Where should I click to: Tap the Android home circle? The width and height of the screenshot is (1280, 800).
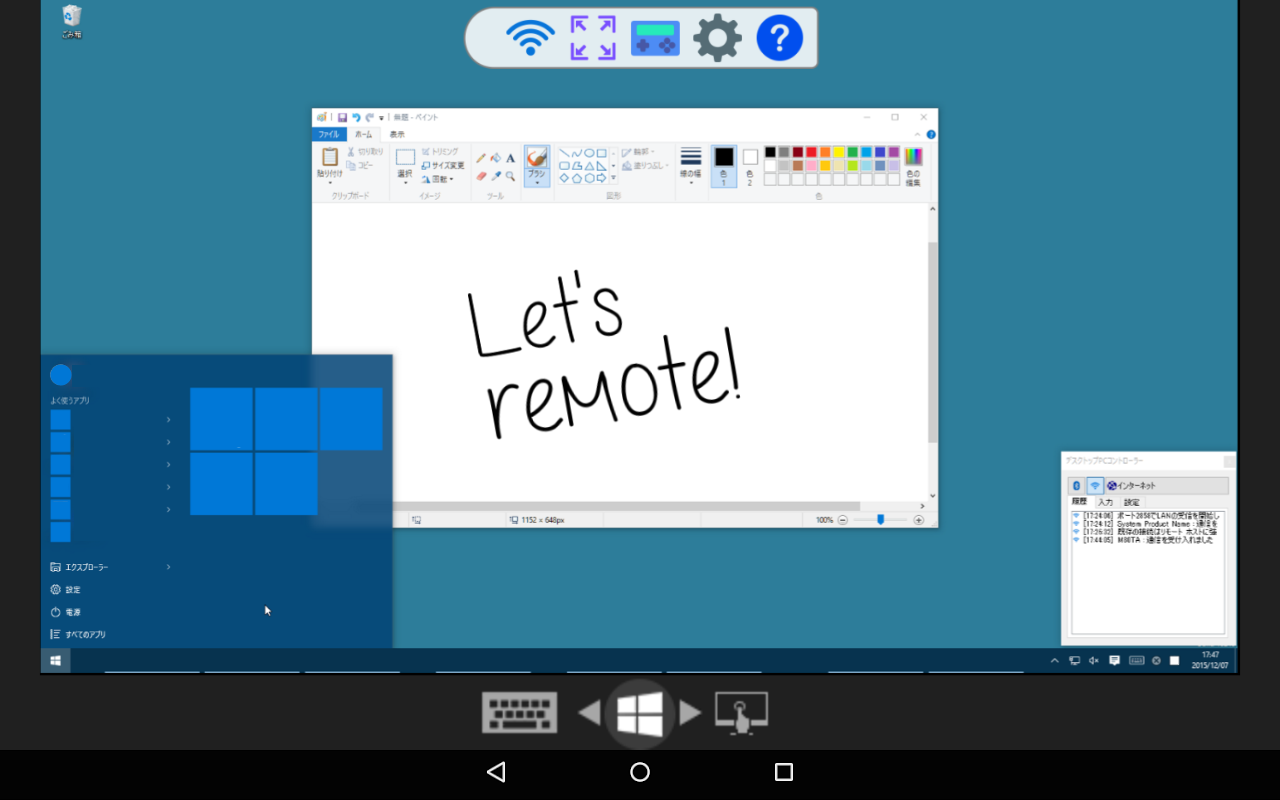tap(640, 772)
